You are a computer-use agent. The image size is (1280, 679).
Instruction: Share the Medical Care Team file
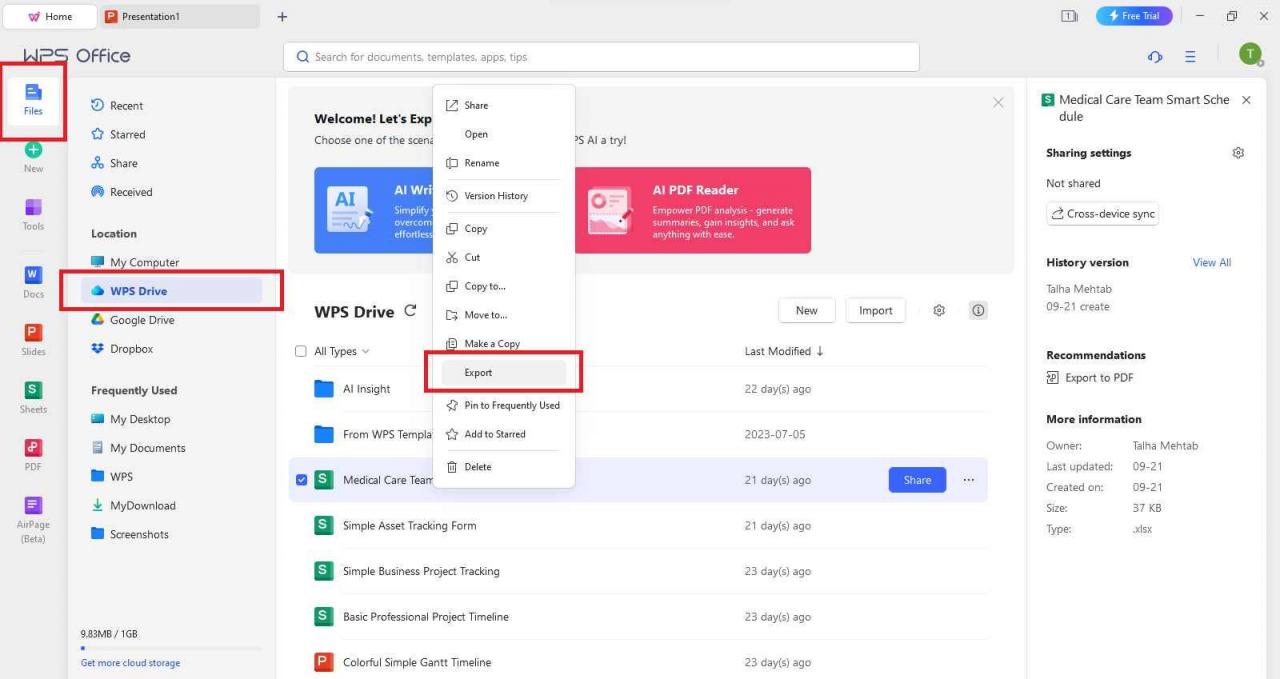click(916, 480)
